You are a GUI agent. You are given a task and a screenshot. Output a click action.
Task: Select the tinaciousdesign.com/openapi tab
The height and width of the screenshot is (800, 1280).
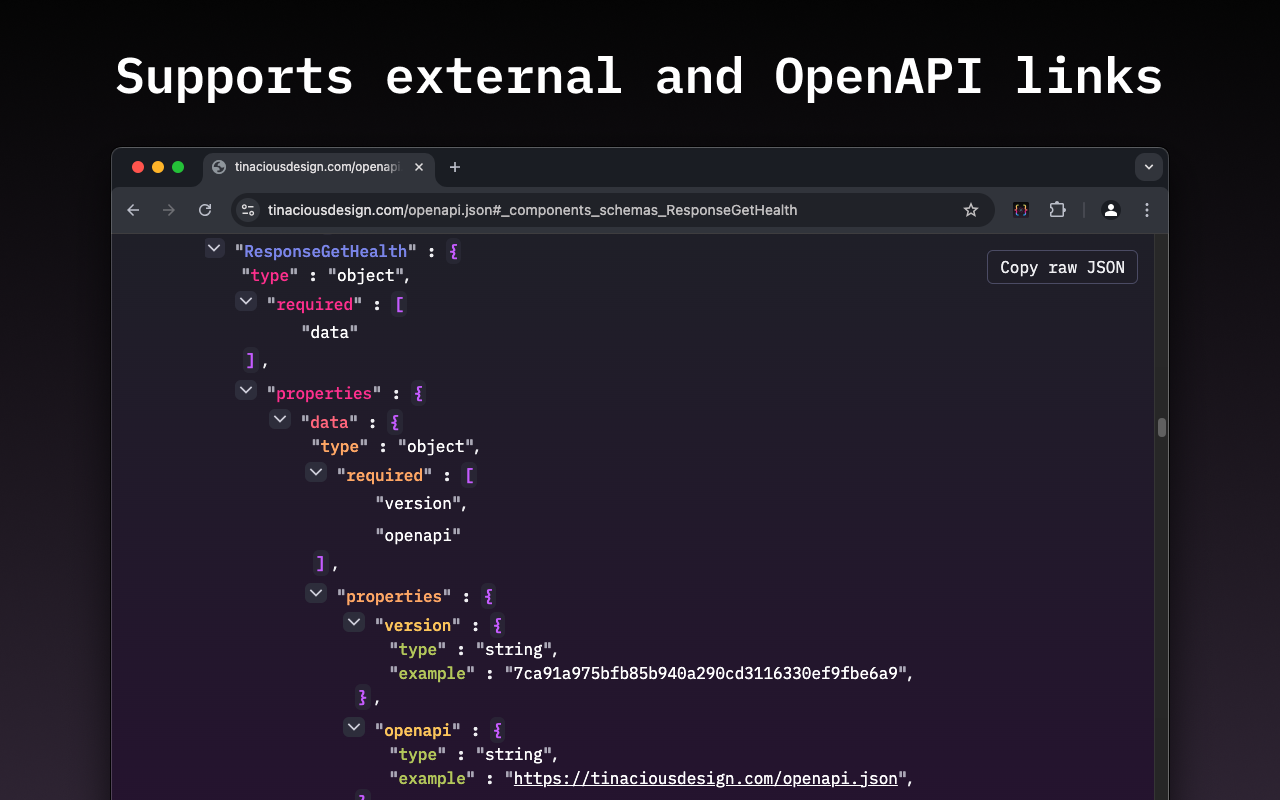320,167
